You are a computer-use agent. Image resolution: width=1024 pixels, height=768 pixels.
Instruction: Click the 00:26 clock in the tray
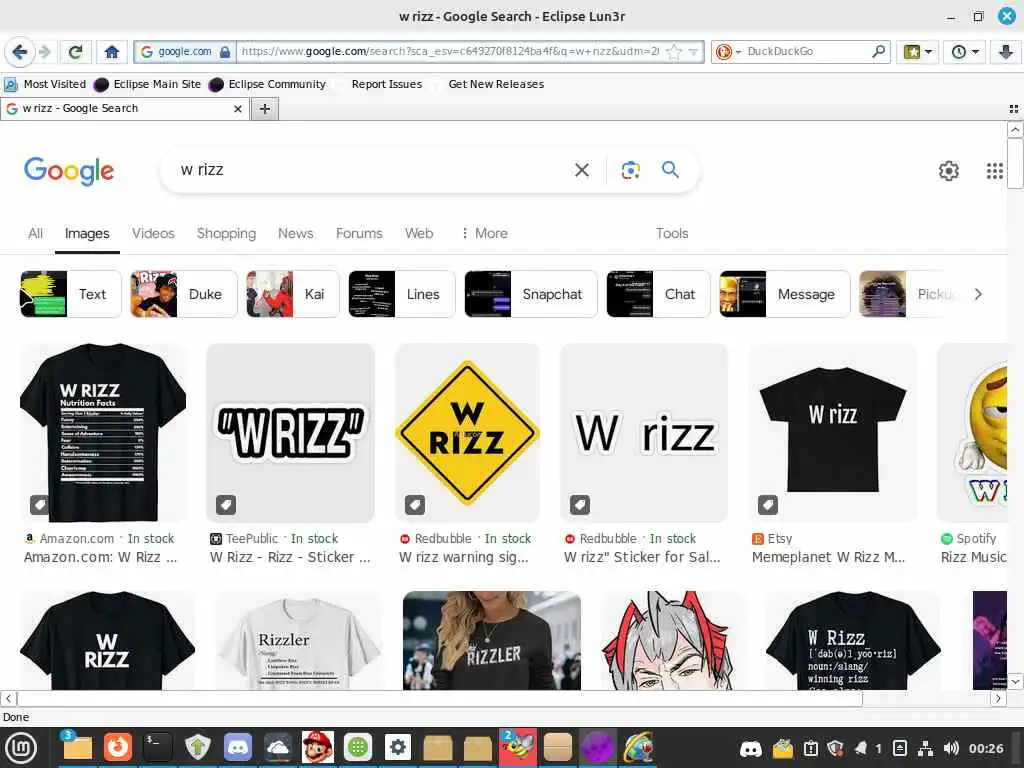986,748
